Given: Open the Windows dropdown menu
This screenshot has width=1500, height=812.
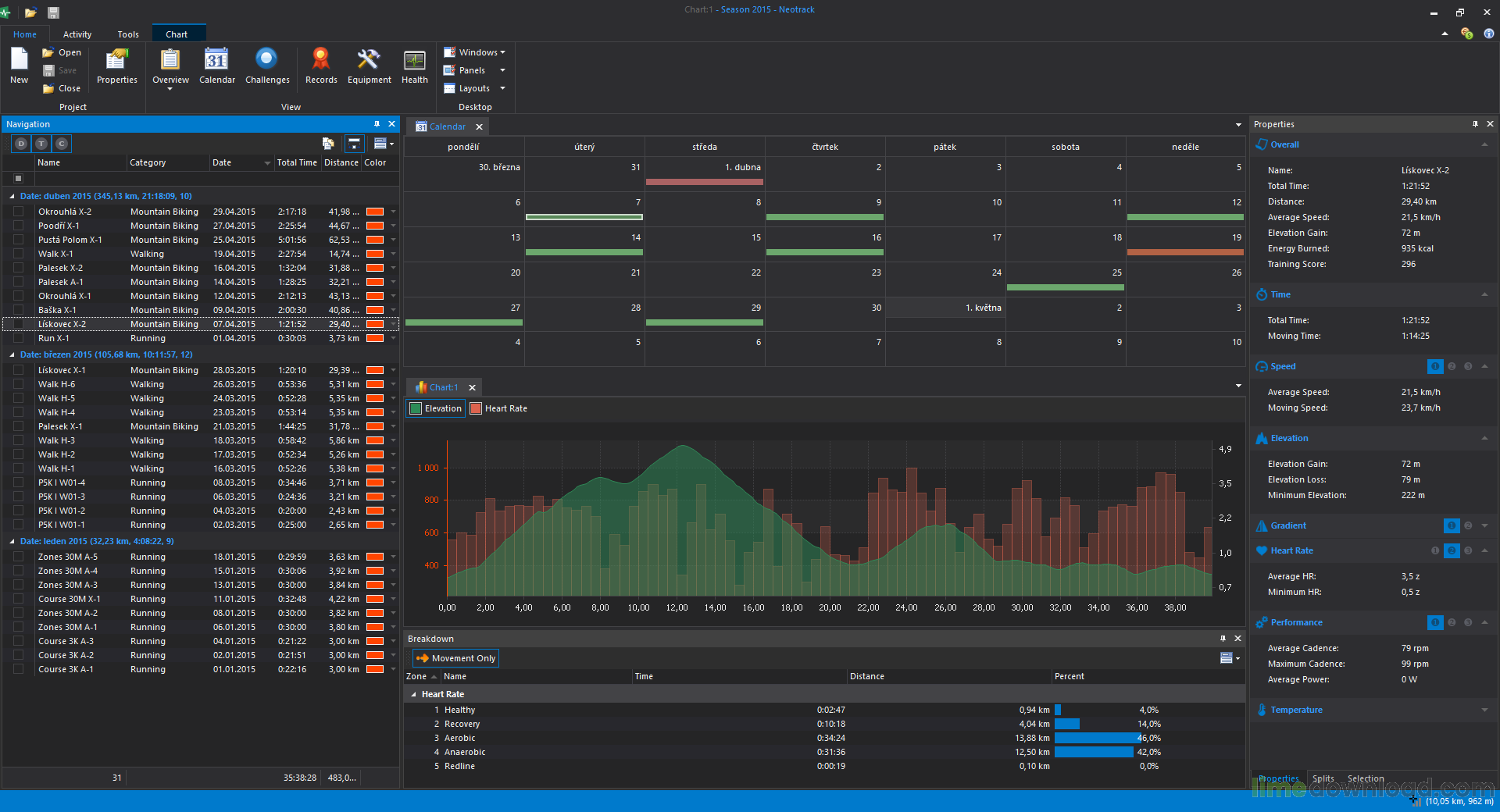Looking at the screenshot, I should 474,52.
